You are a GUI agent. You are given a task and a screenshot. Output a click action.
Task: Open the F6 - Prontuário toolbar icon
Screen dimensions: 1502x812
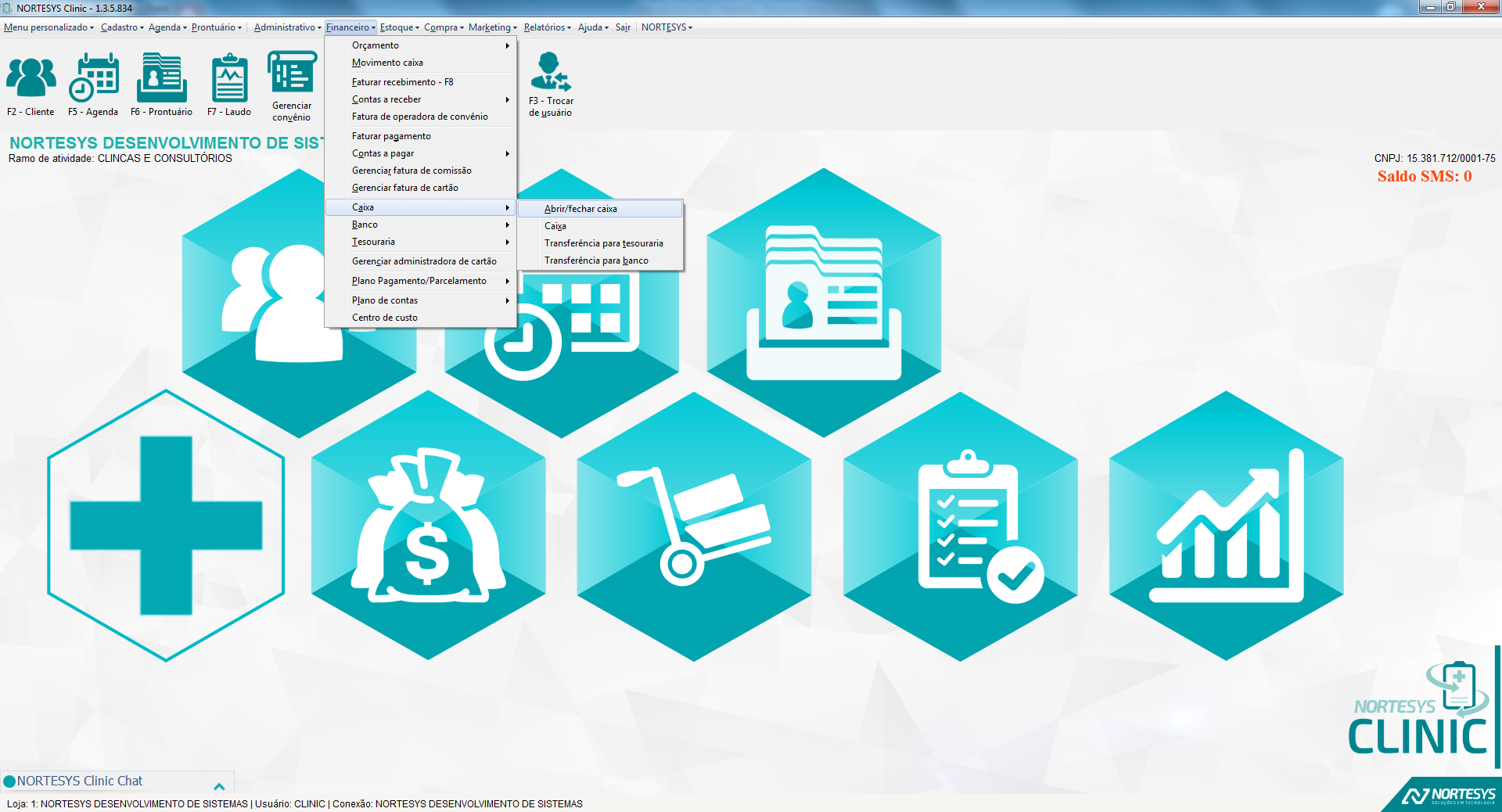(161, 84)
